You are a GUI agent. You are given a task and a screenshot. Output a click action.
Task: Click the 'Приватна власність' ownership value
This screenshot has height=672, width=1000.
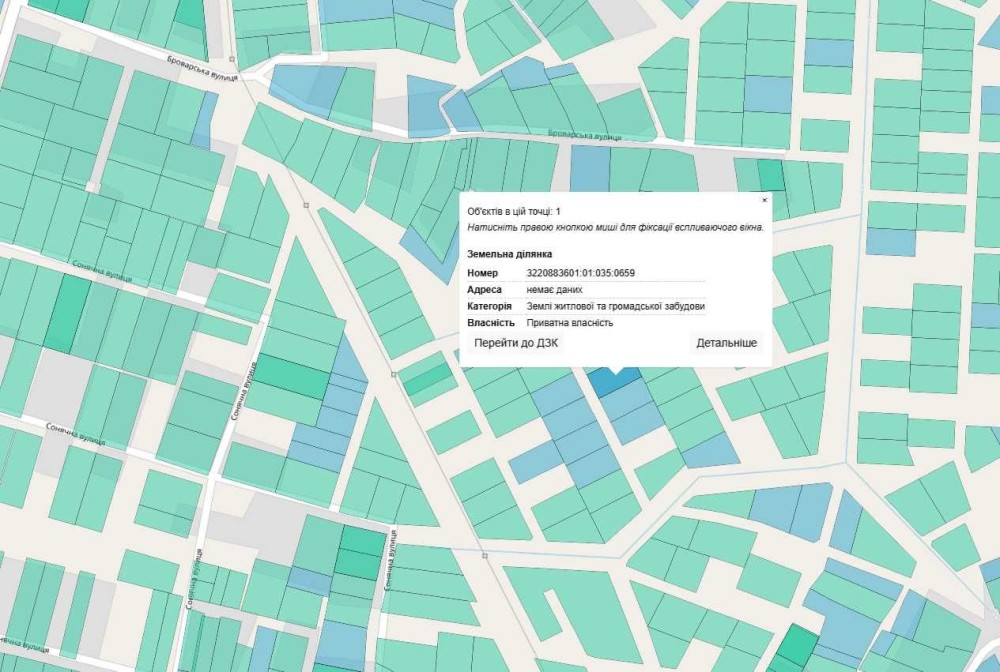coord(570,323)
